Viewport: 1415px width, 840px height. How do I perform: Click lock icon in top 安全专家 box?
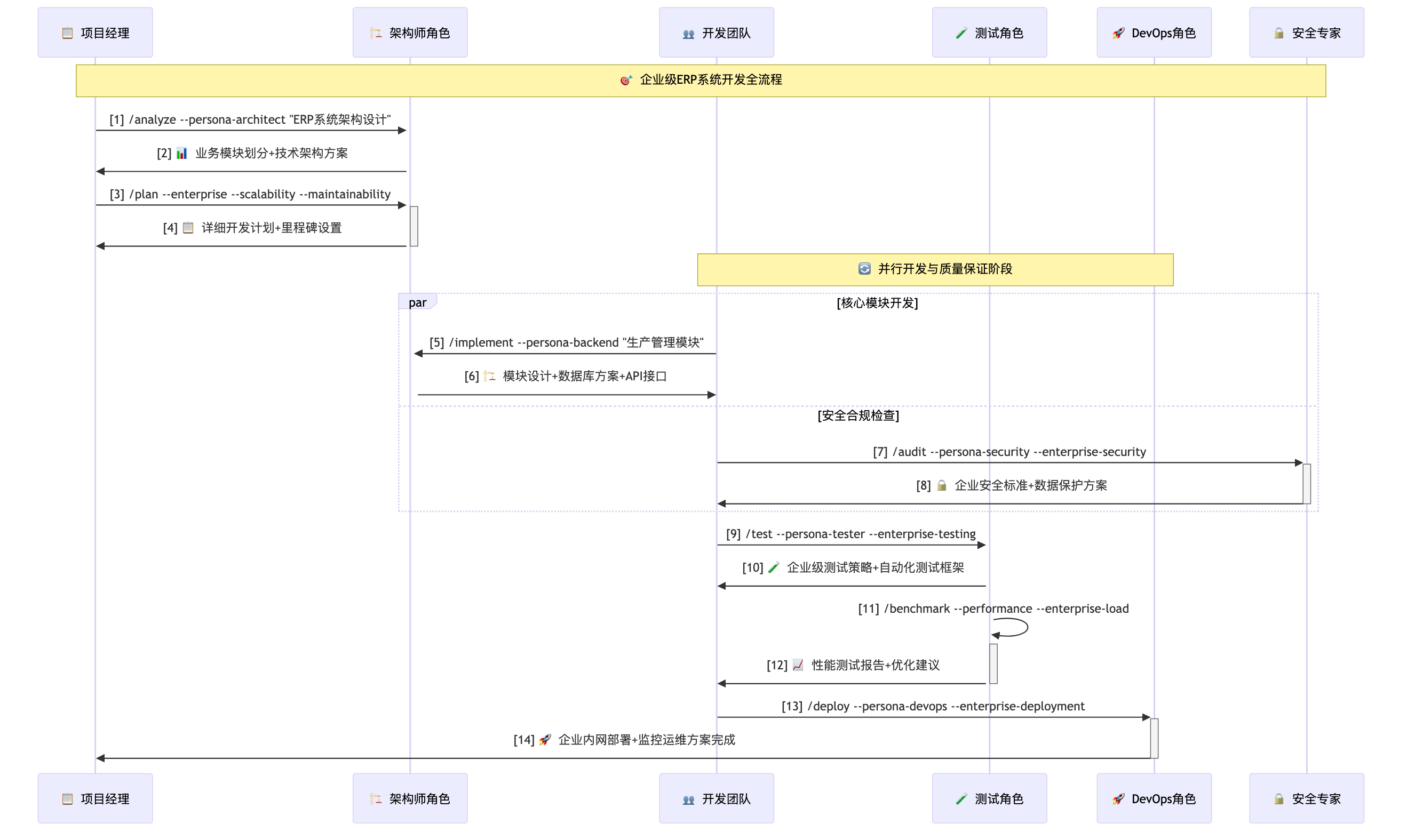(x=1278, y=34)
